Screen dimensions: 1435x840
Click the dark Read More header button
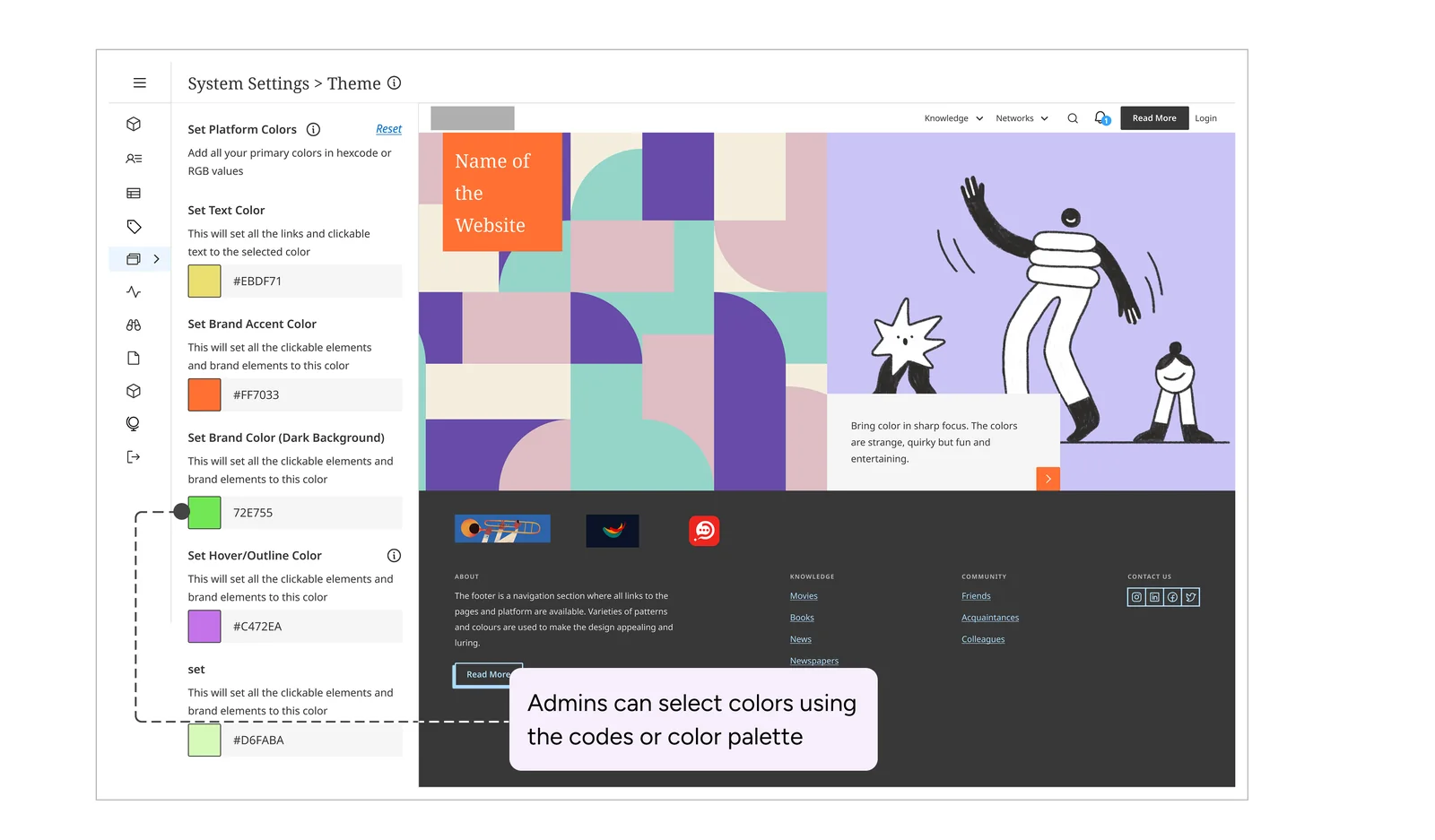[1154, 118]
